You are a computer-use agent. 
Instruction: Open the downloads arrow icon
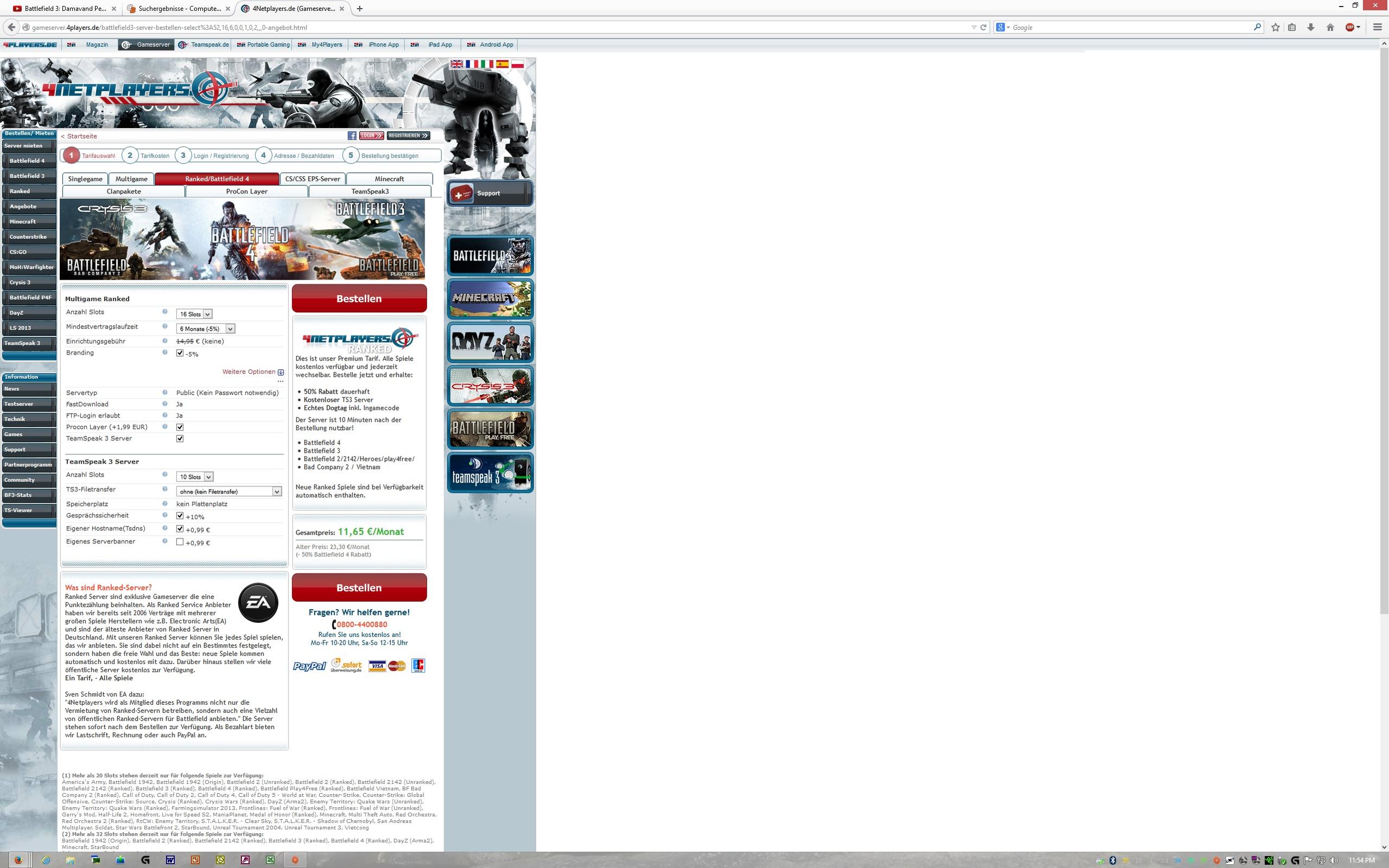coord(1311,27)
